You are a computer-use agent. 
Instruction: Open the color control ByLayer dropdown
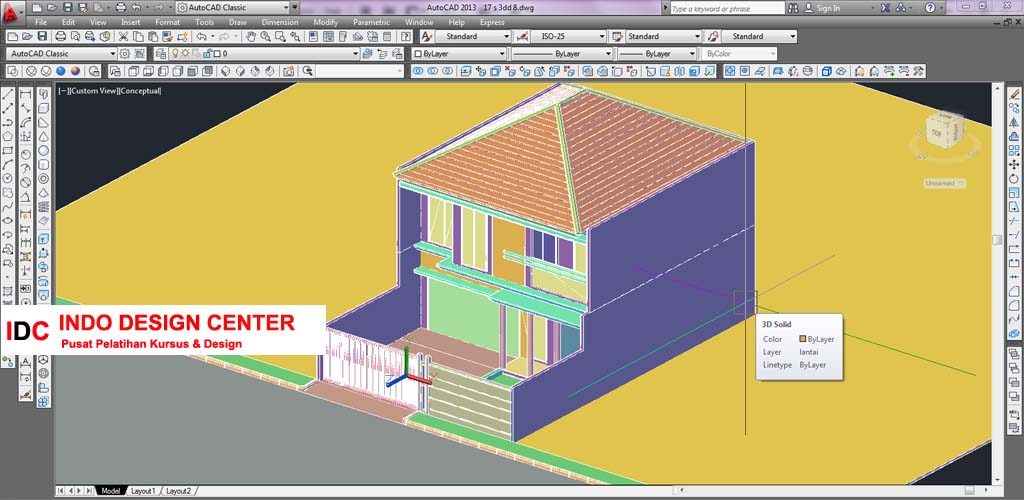[460, 54]
